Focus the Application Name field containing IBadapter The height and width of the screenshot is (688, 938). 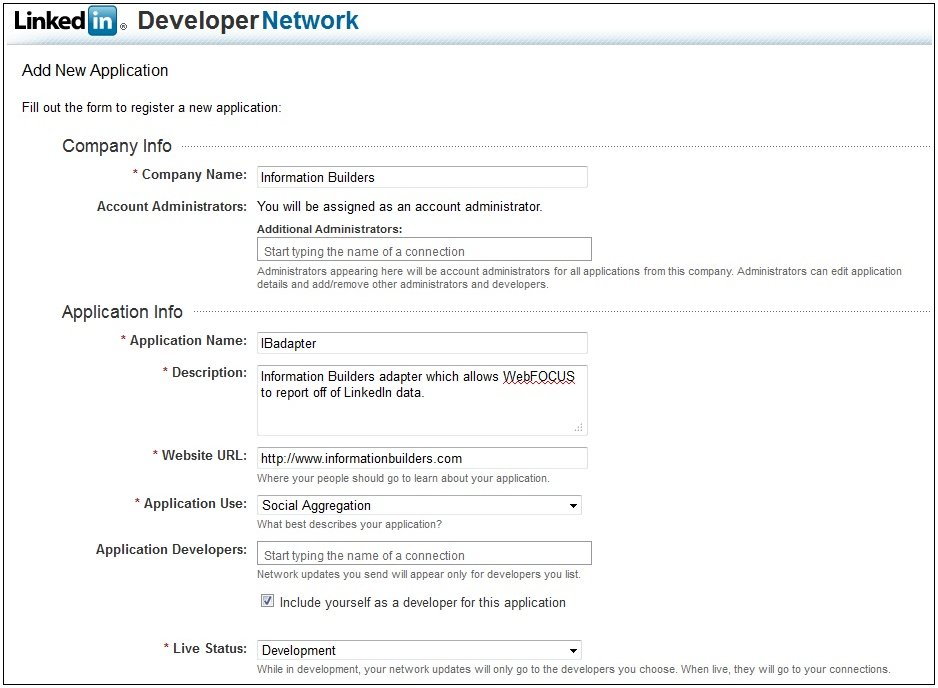(422, 343)
